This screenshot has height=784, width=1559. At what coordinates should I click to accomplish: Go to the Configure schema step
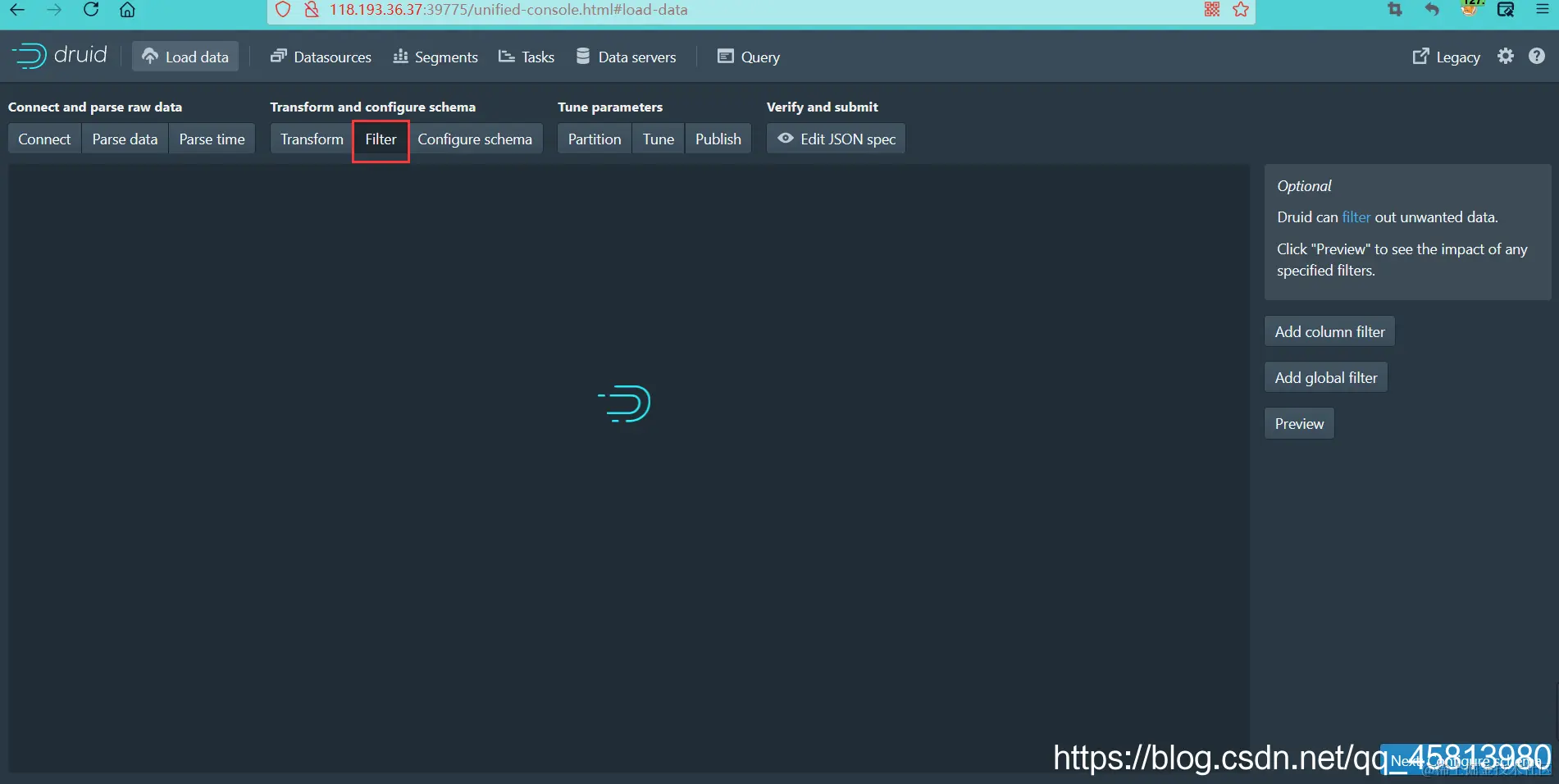(x=475, y=139)
